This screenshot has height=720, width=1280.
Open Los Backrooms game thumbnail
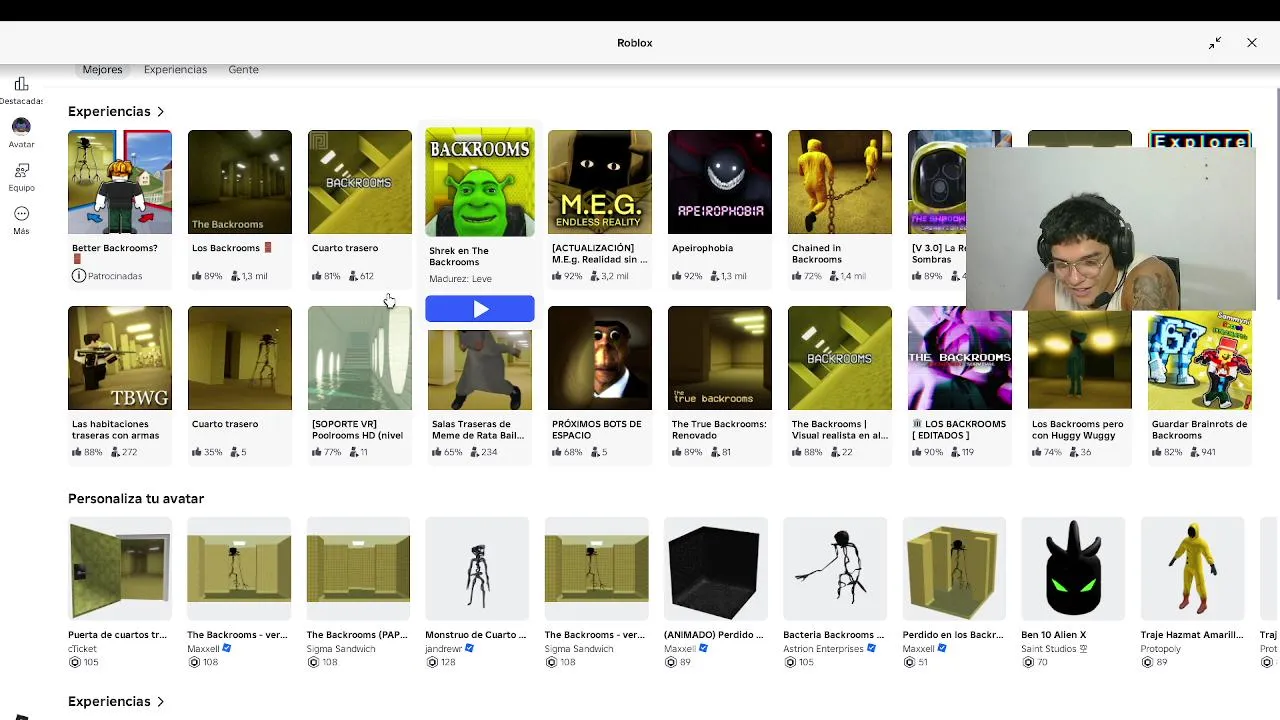(x=240, y=182)
